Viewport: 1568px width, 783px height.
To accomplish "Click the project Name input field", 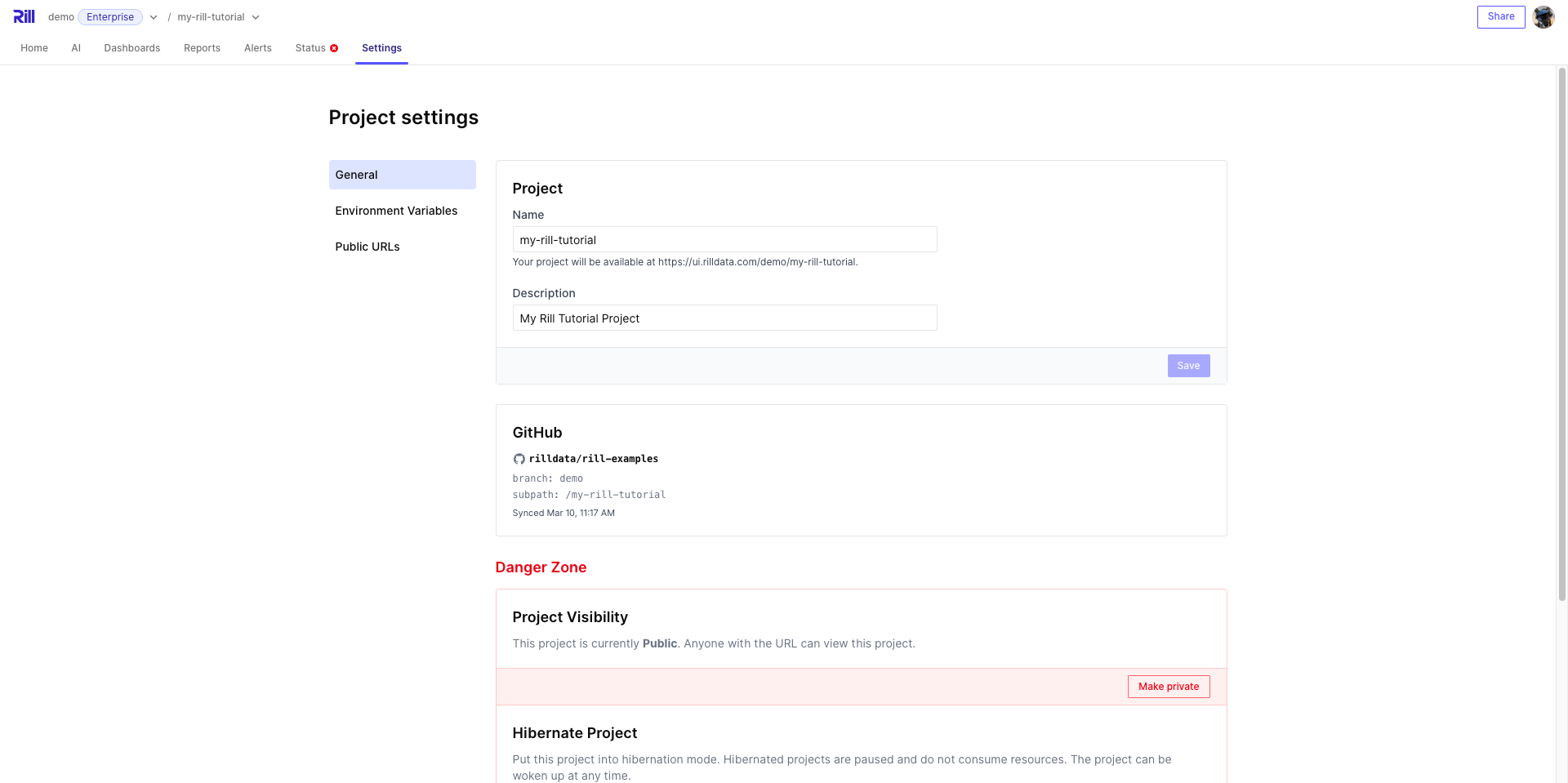I will [x=724, y=239].
